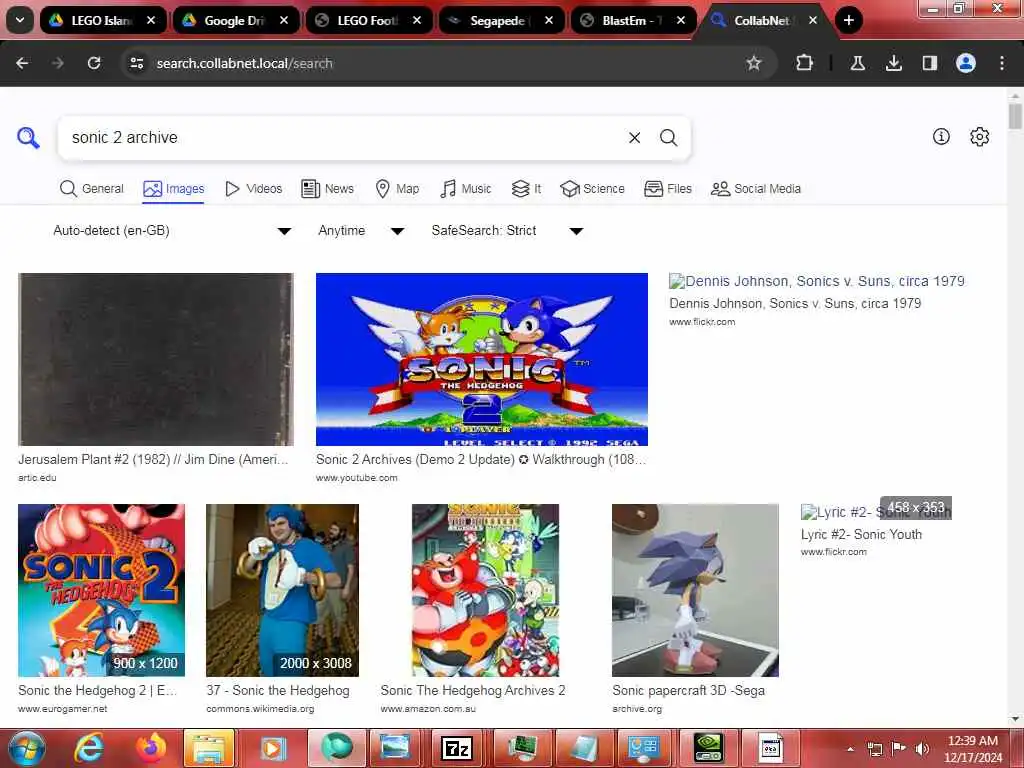Open the browser downloads icon
This screenshot has width=1024, height=768.
893,63
